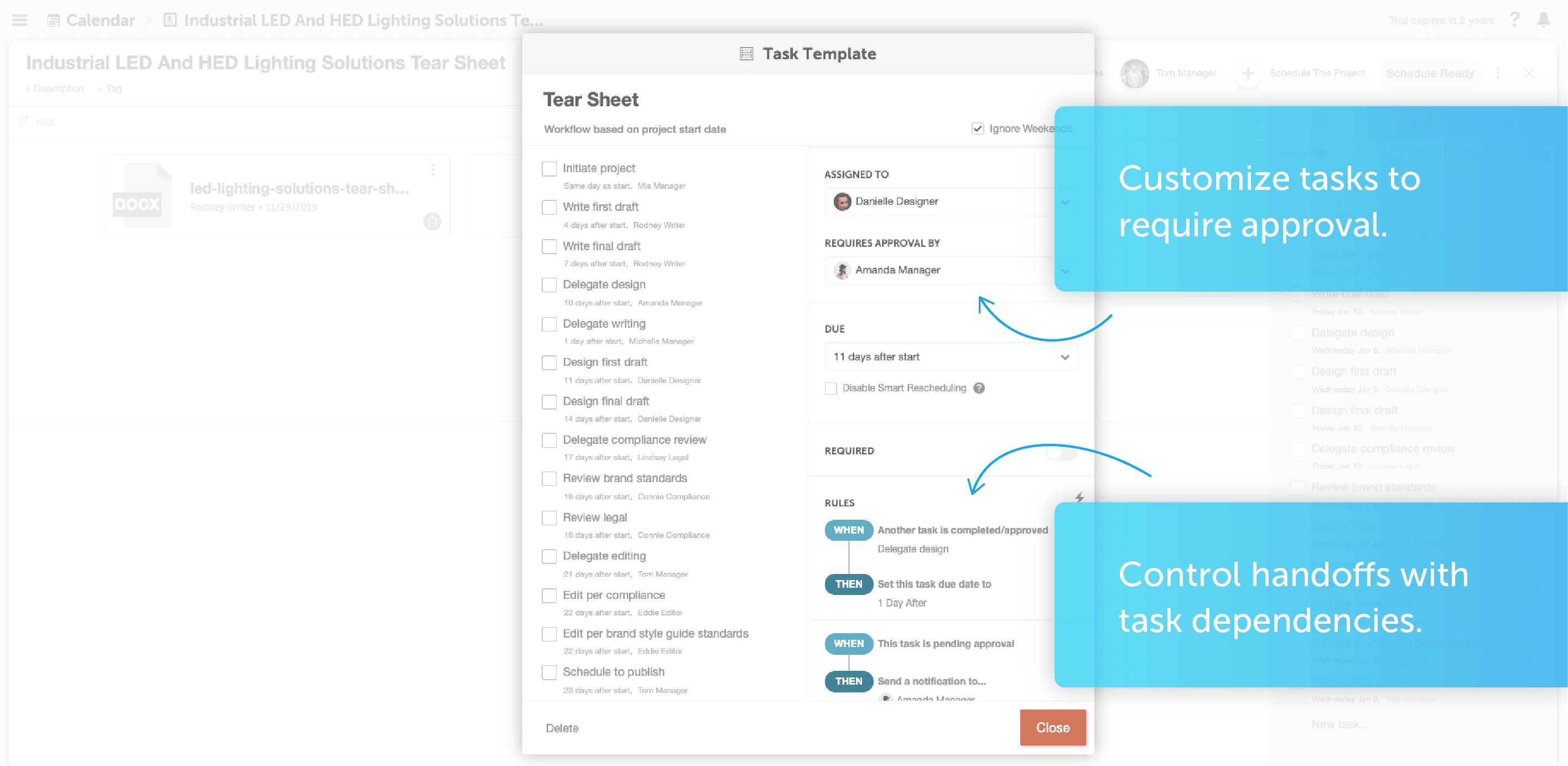Open the DOCX file card options menu
The width and height of the screenshot is (1568, 766).
click(x=433, y=169)
